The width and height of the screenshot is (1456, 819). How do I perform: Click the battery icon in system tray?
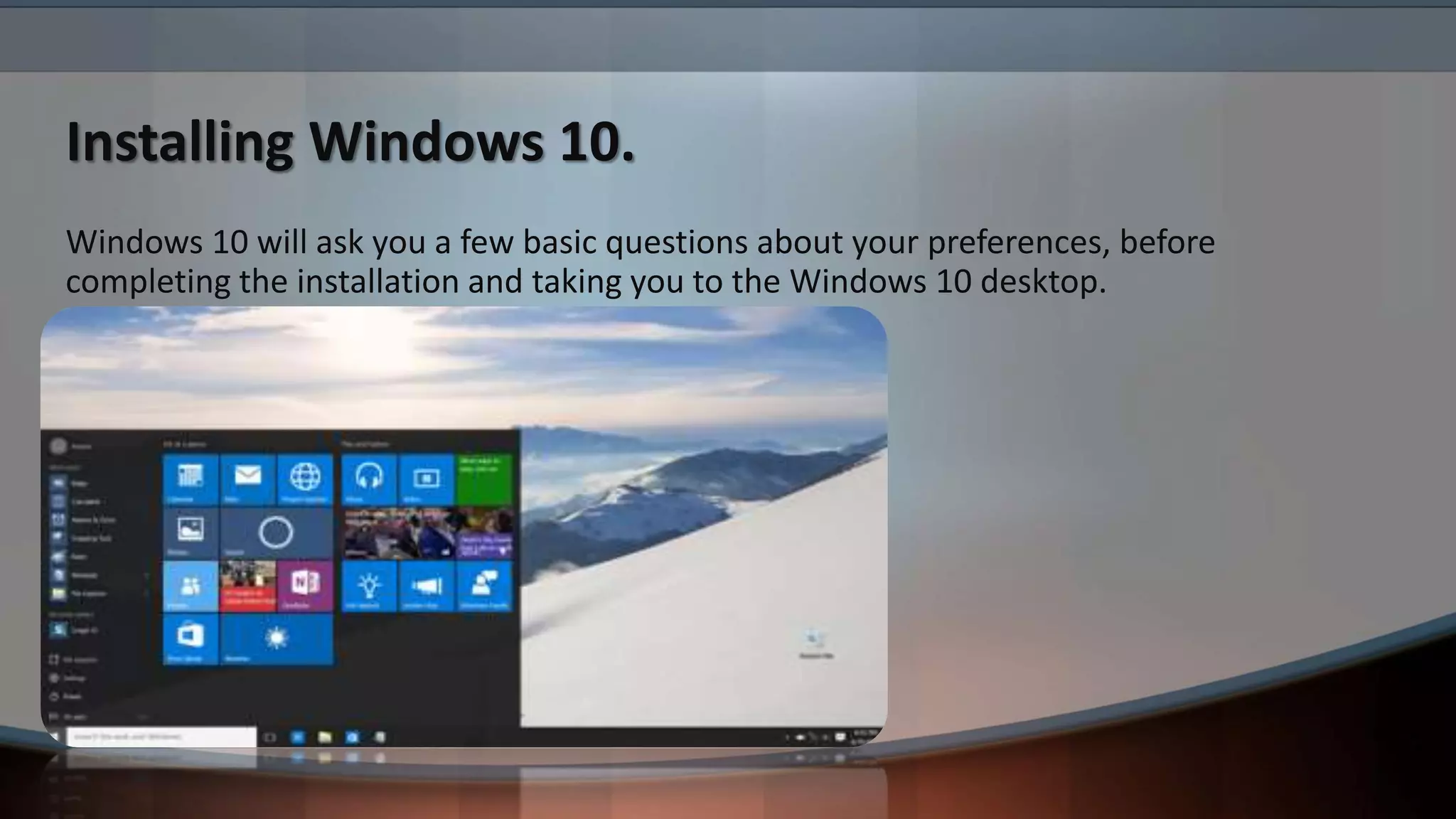(800, 738)
